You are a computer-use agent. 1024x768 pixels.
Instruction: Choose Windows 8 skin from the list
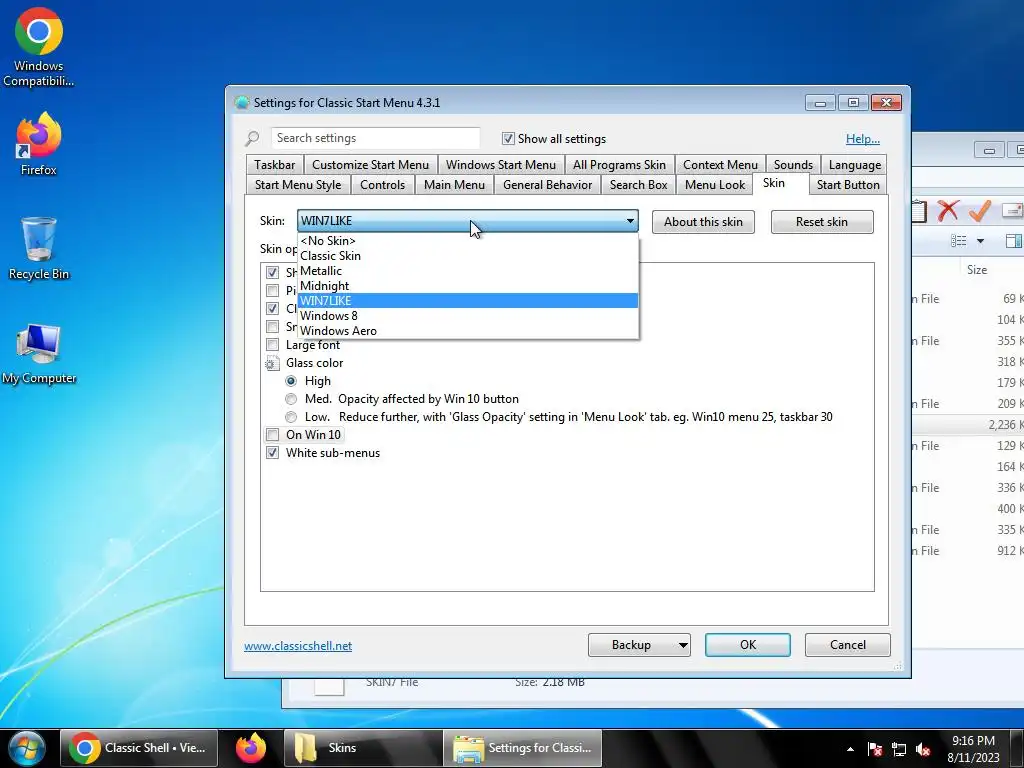468,316
